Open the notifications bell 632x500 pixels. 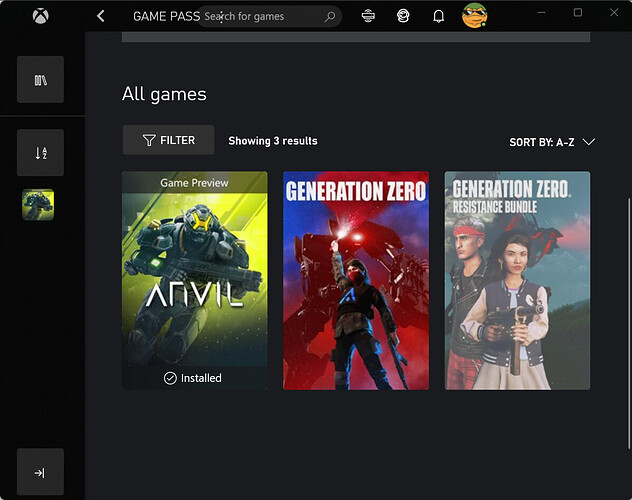point(439,17)
